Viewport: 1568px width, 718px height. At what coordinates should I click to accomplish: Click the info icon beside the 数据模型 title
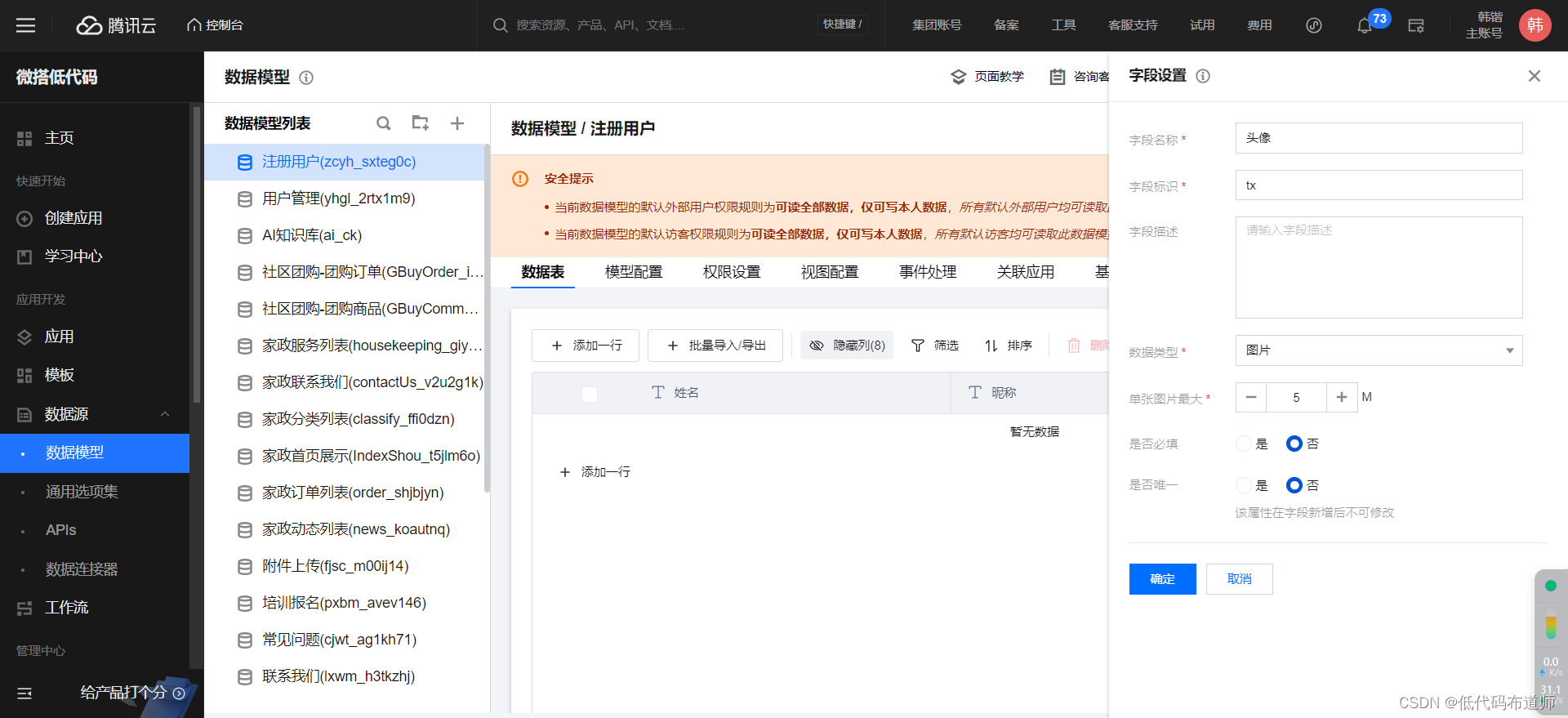306,78
